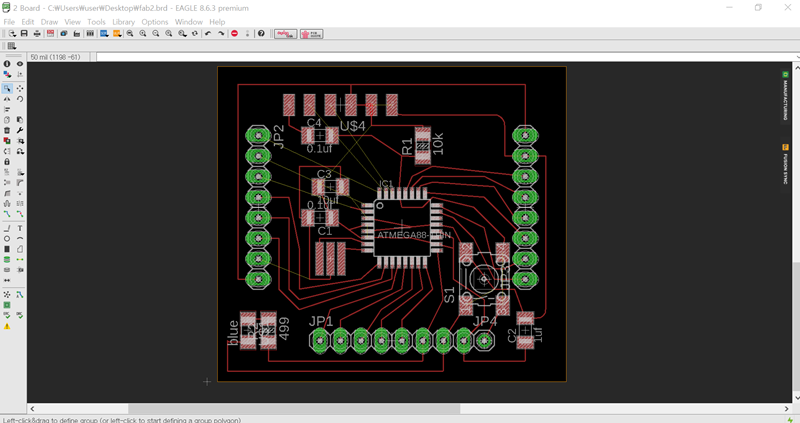Viewport: 800px width, 423px height.
Task: Open the View menu
Action: 72,22
